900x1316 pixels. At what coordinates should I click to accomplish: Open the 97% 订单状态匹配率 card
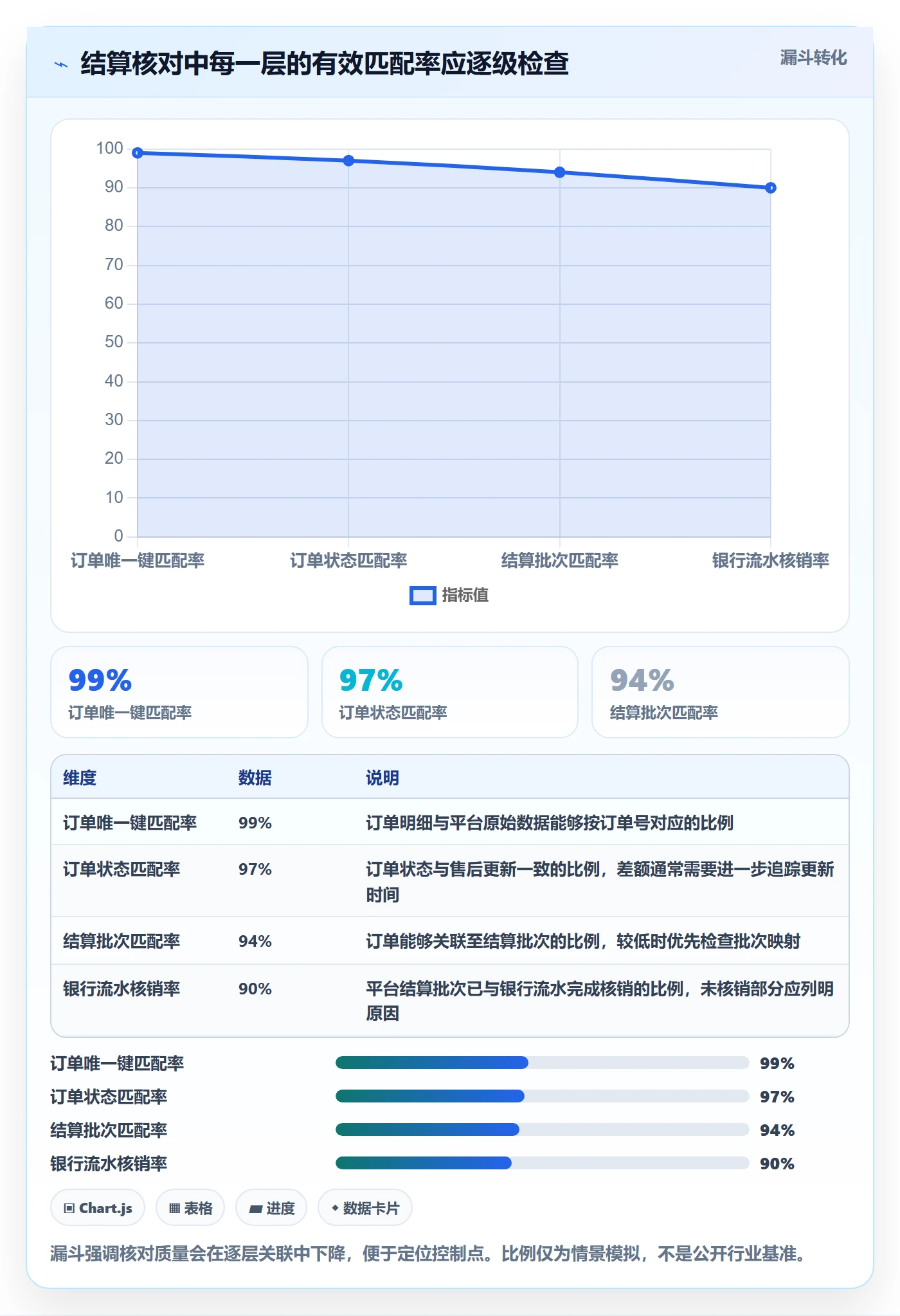(x=450, y=692)
